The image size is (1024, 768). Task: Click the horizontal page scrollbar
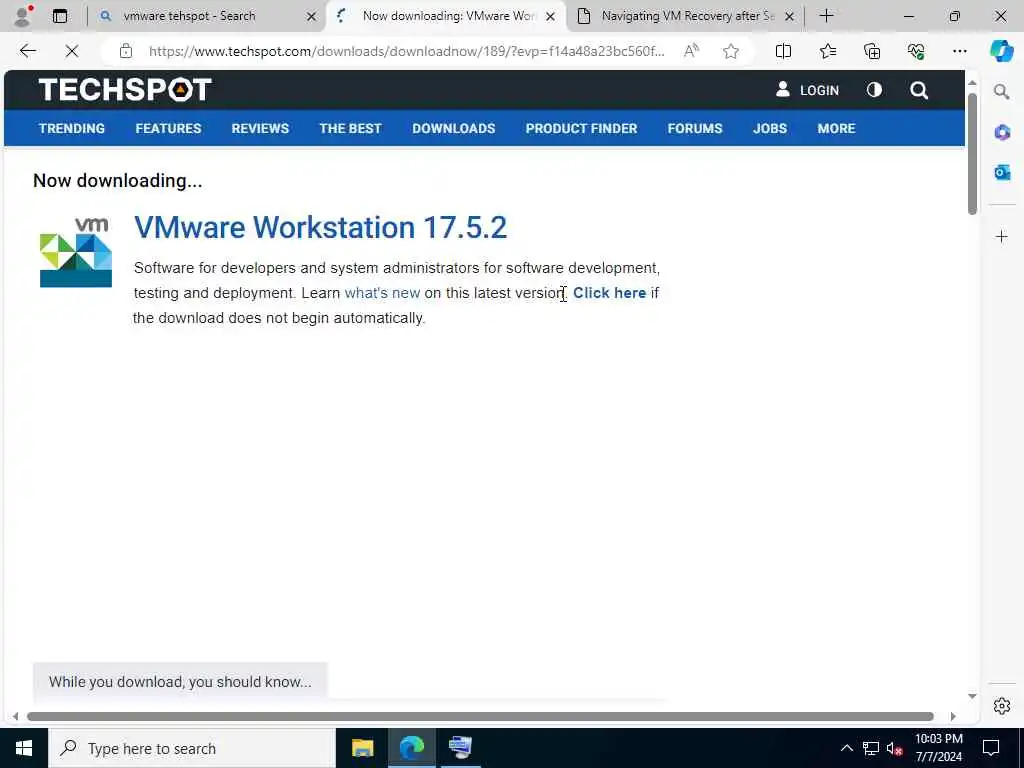(x=480, y=716)
